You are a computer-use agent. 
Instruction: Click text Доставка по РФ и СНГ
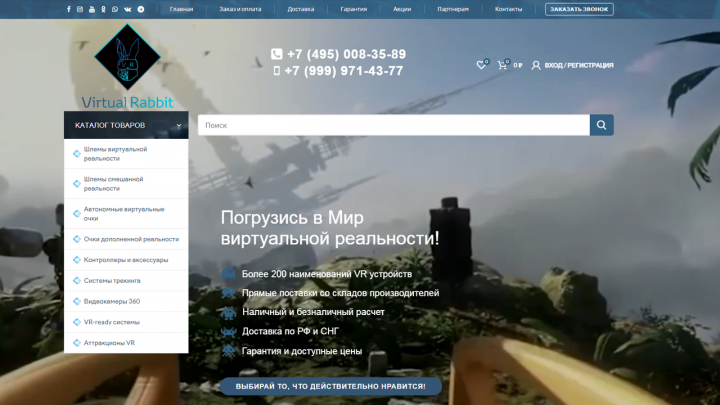click(x=290, y=332)
